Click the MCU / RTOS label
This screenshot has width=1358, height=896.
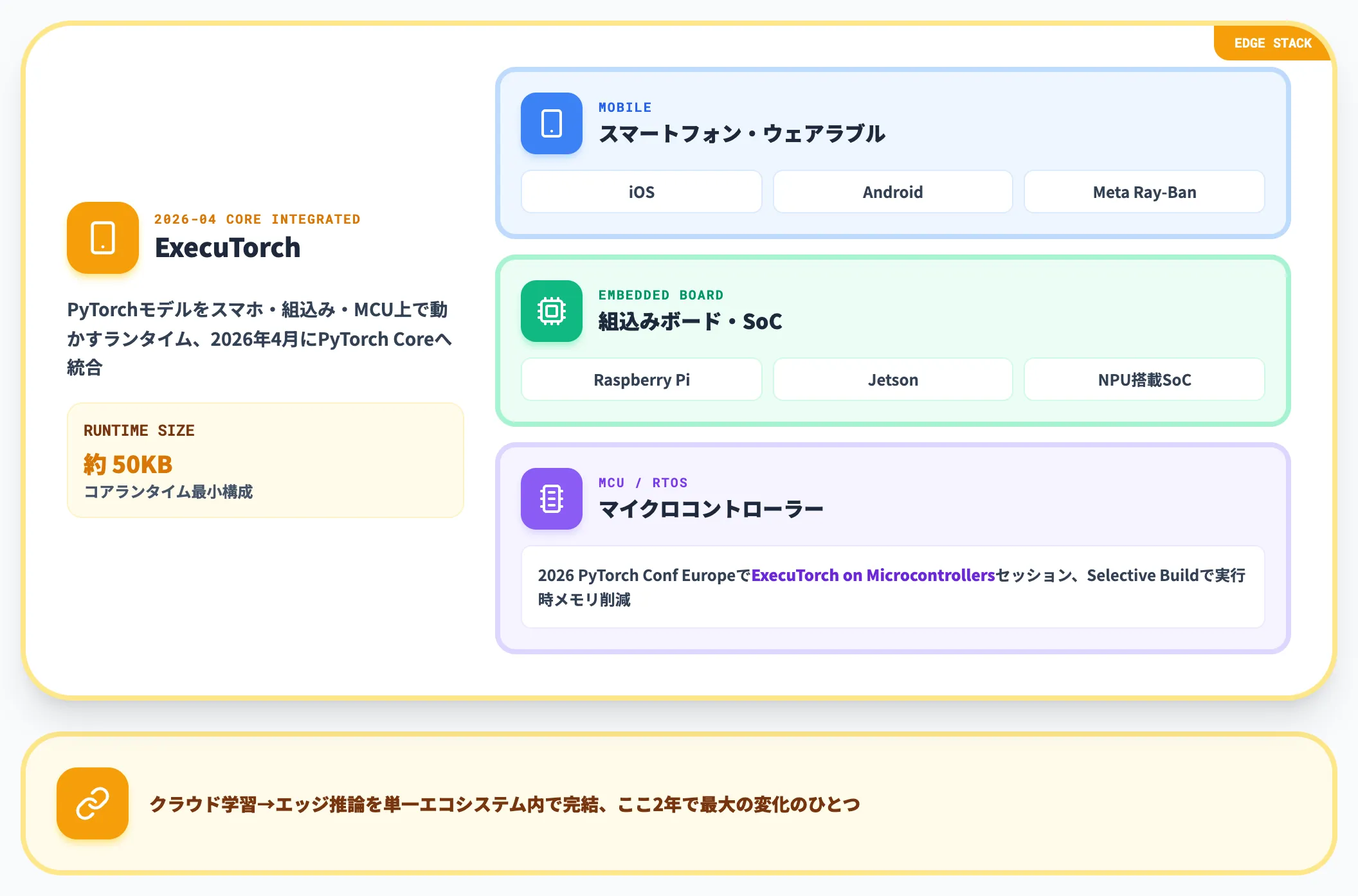tap(643, 483)
